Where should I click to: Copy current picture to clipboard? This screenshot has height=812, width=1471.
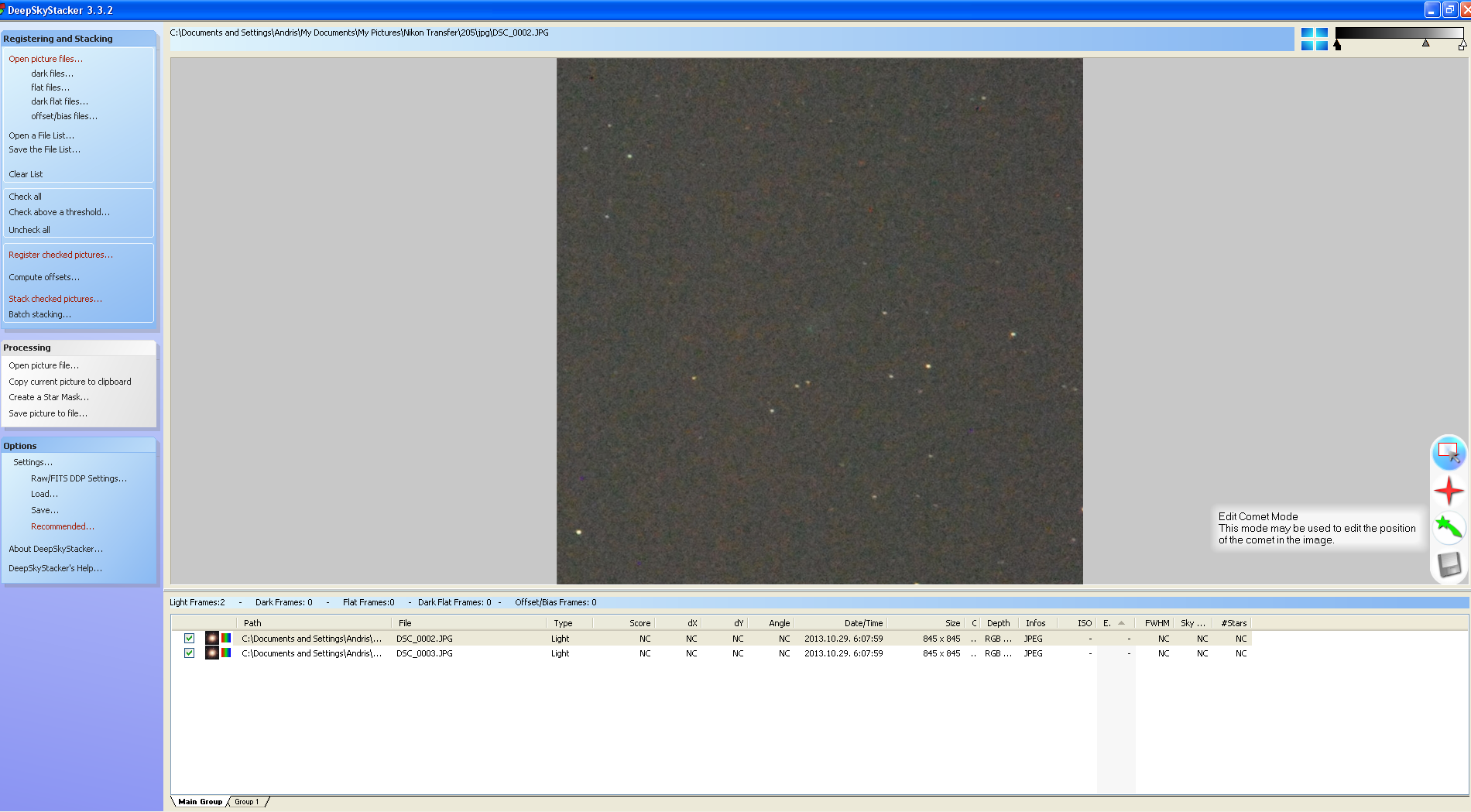pos(70,382)
